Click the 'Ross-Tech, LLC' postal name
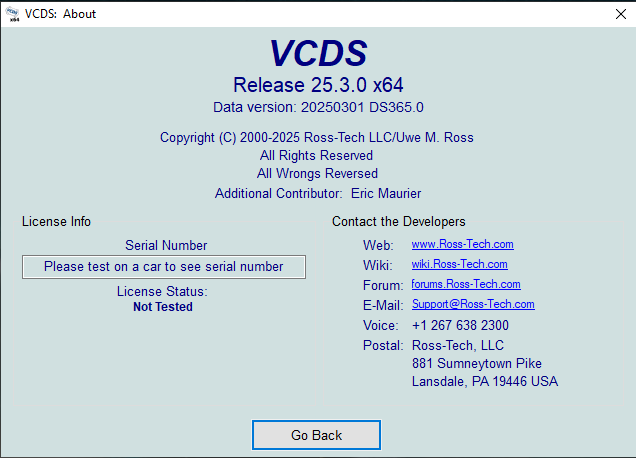Image resolution: width=636 pixels, height=458 pixels. click(458, 346)
